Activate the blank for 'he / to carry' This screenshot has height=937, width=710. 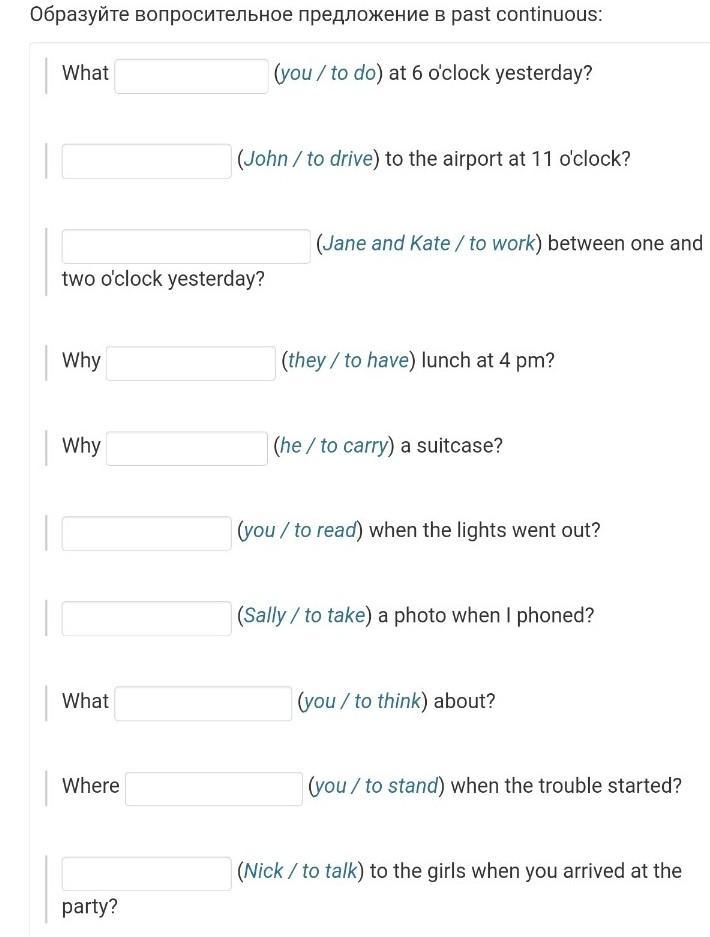pyautogui.click(x=186, y=448)
